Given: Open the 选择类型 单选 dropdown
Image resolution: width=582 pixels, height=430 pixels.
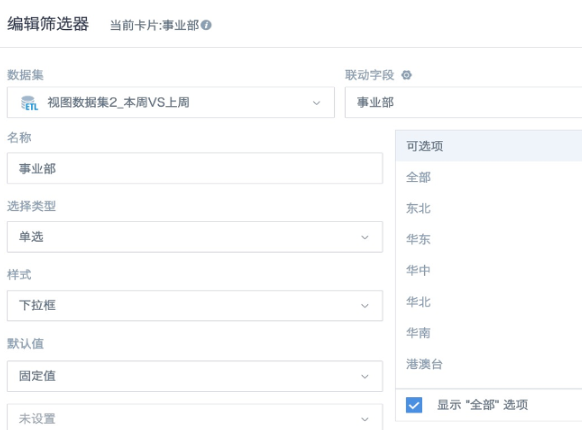Looking at the screenshot, I should tap(195, 237).
